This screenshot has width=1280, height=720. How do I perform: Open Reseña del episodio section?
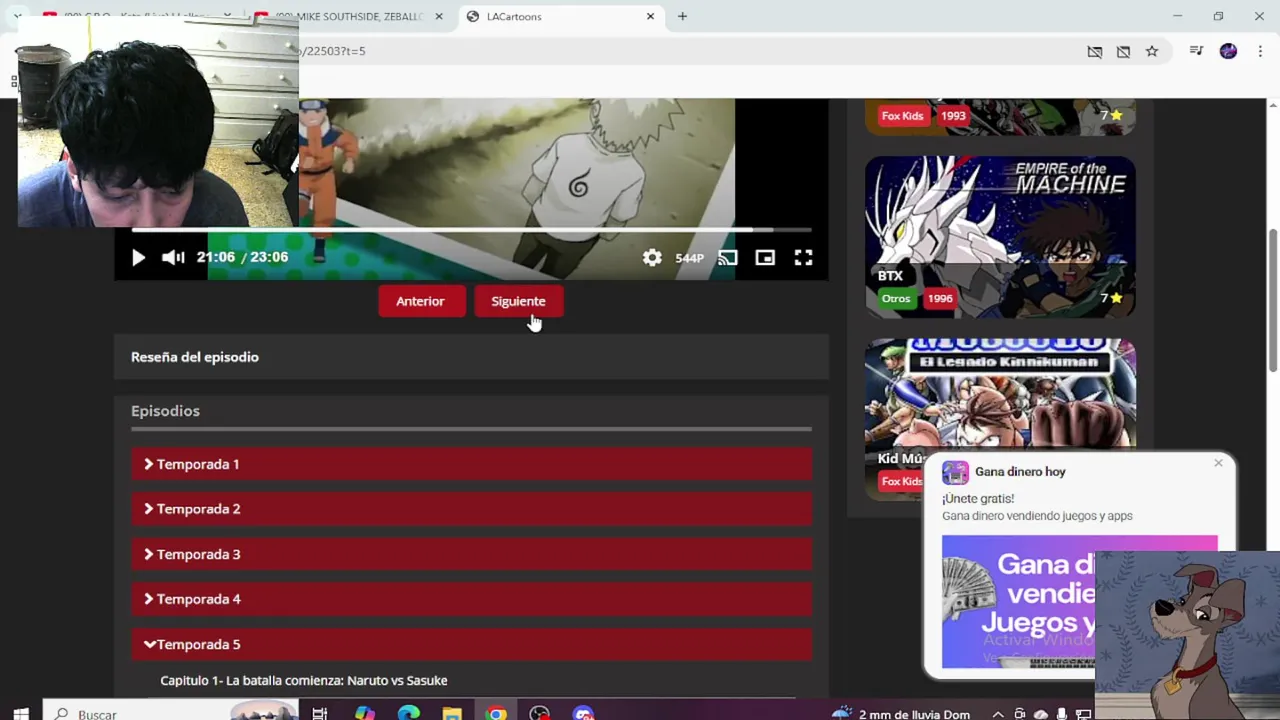(x=471, y=357)
